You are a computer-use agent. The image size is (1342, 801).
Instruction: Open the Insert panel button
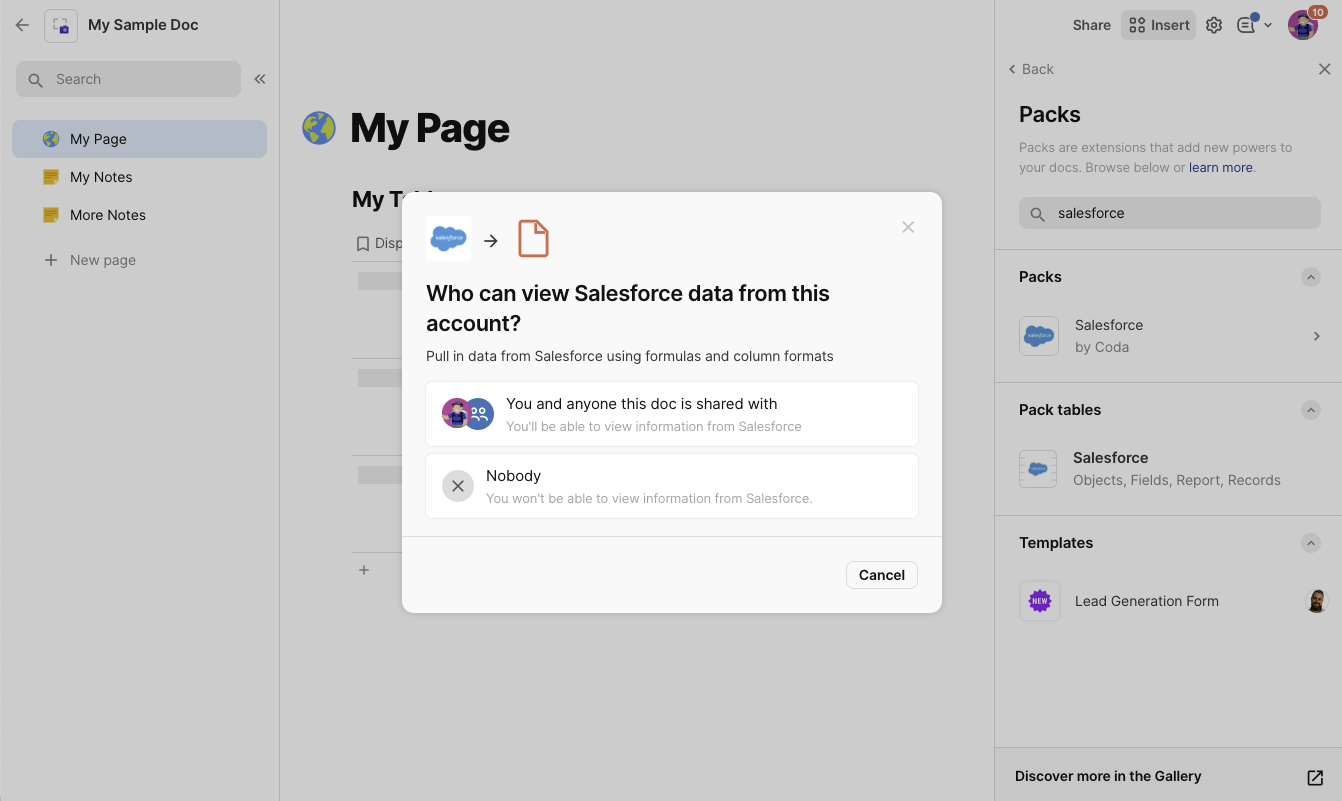1159,25
